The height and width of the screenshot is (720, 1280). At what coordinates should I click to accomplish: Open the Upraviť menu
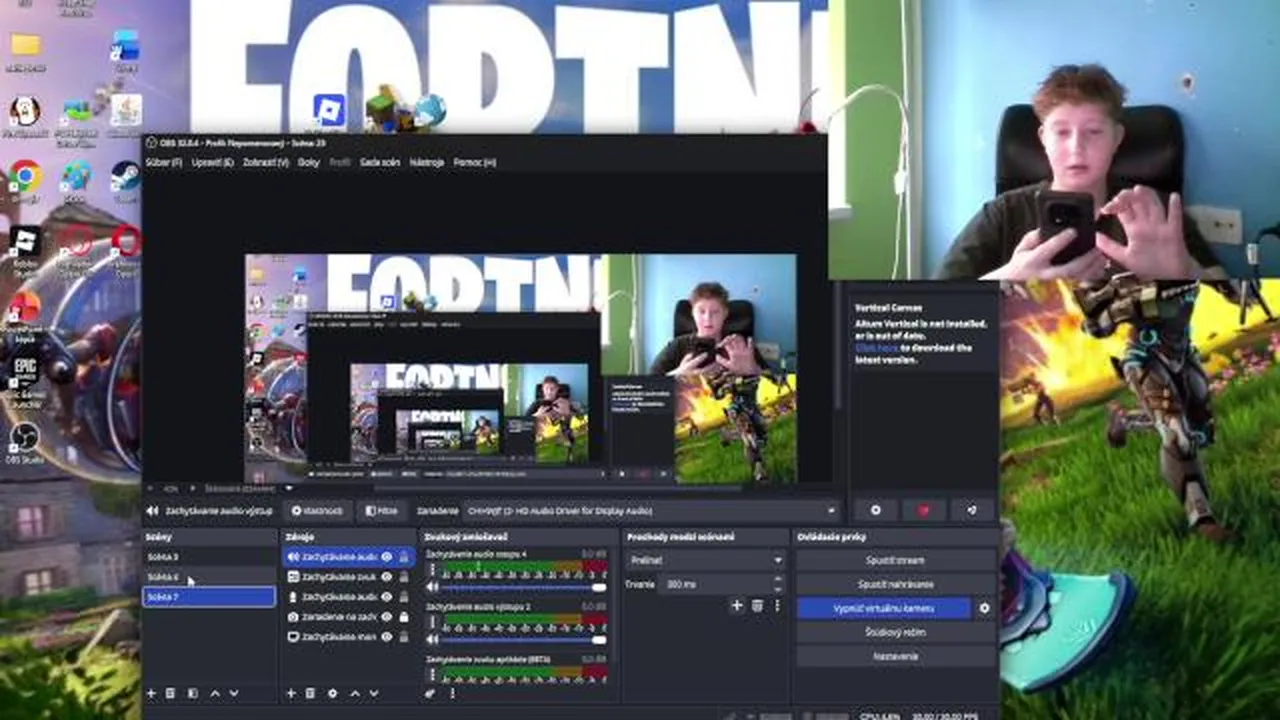[x=212, y=162]
